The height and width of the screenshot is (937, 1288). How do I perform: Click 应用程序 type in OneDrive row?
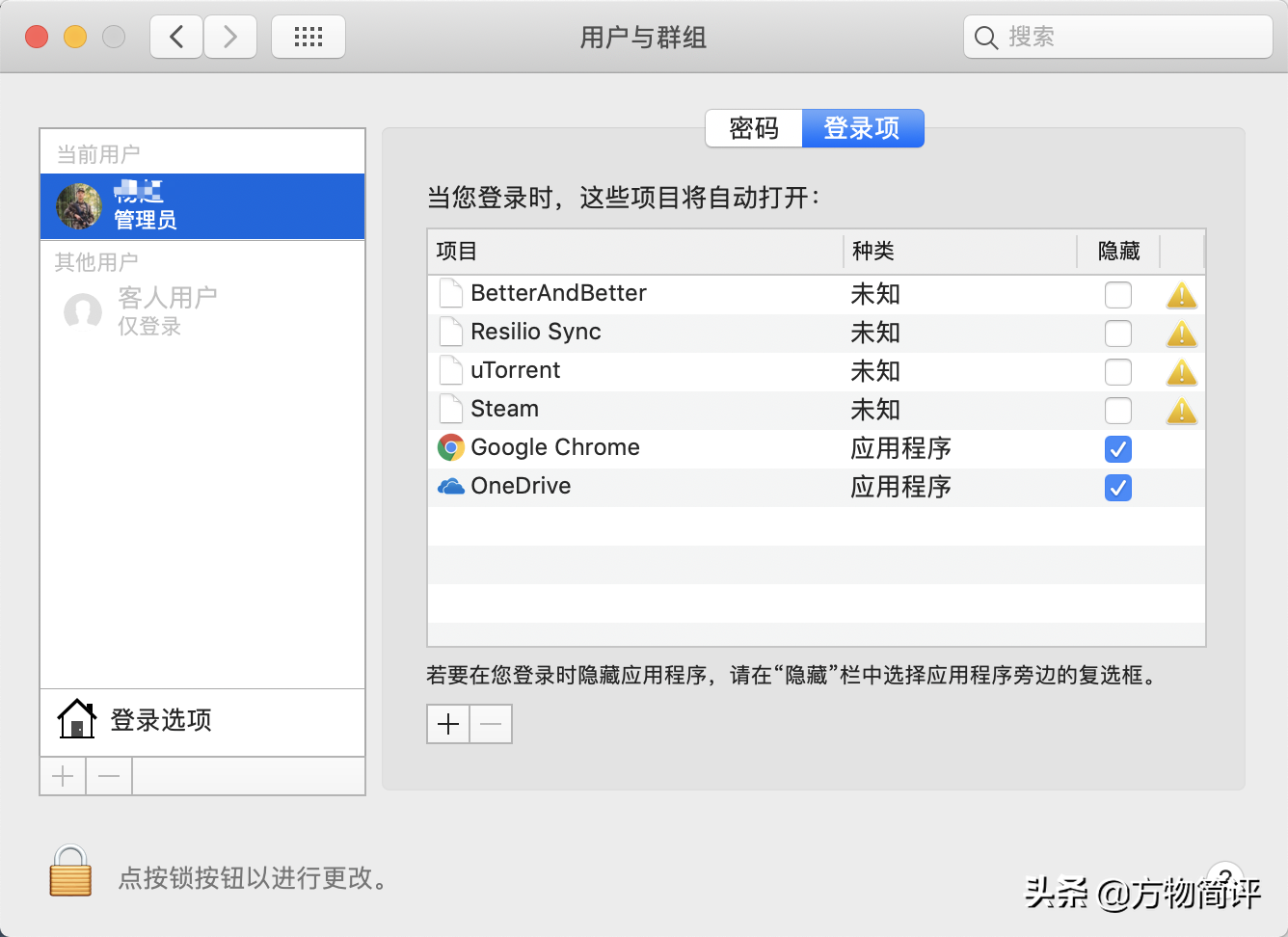point(900,487)
